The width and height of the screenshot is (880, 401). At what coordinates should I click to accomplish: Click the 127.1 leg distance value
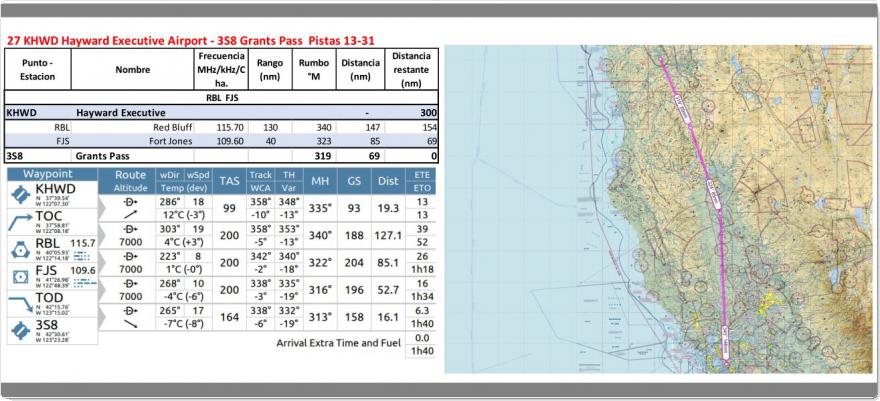pyautogui.click(x=388, y=236)
